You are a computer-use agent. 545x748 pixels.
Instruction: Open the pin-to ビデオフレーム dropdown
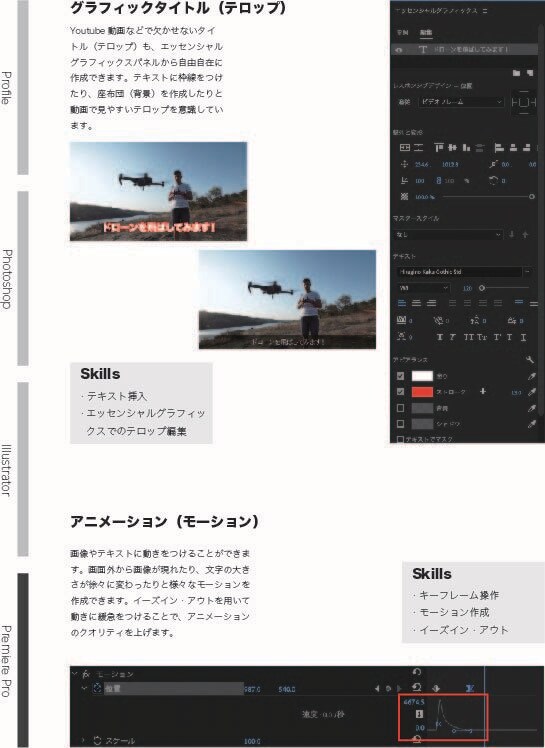pyautogui.click(x=461, y=102)
